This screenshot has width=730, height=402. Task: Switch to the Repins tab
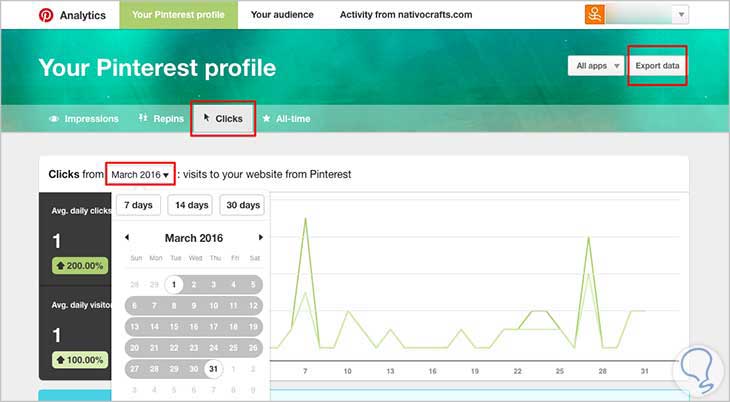[161, 119]
